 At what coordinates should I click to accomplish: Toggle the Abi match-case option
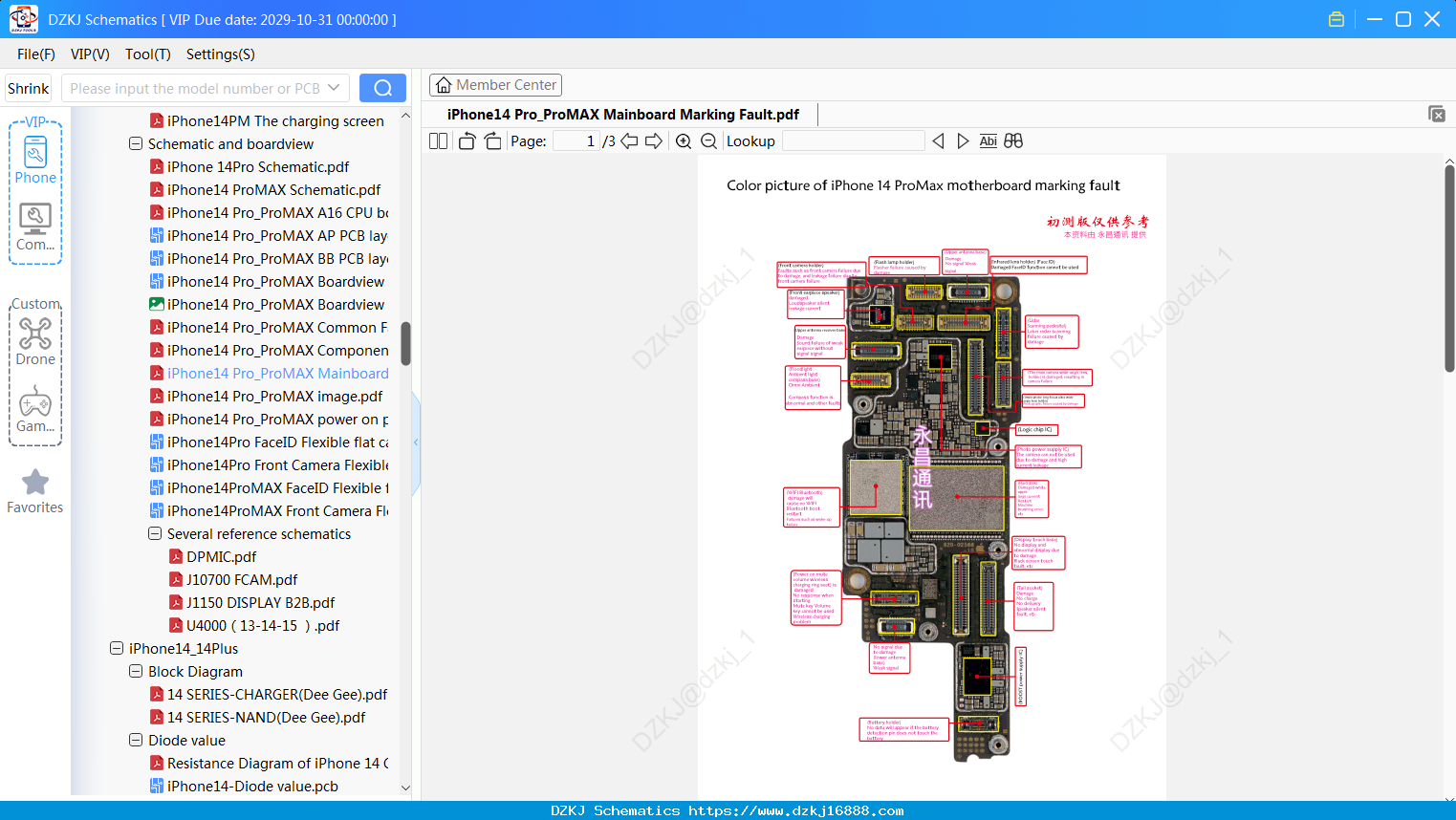[x=989, y=140]
